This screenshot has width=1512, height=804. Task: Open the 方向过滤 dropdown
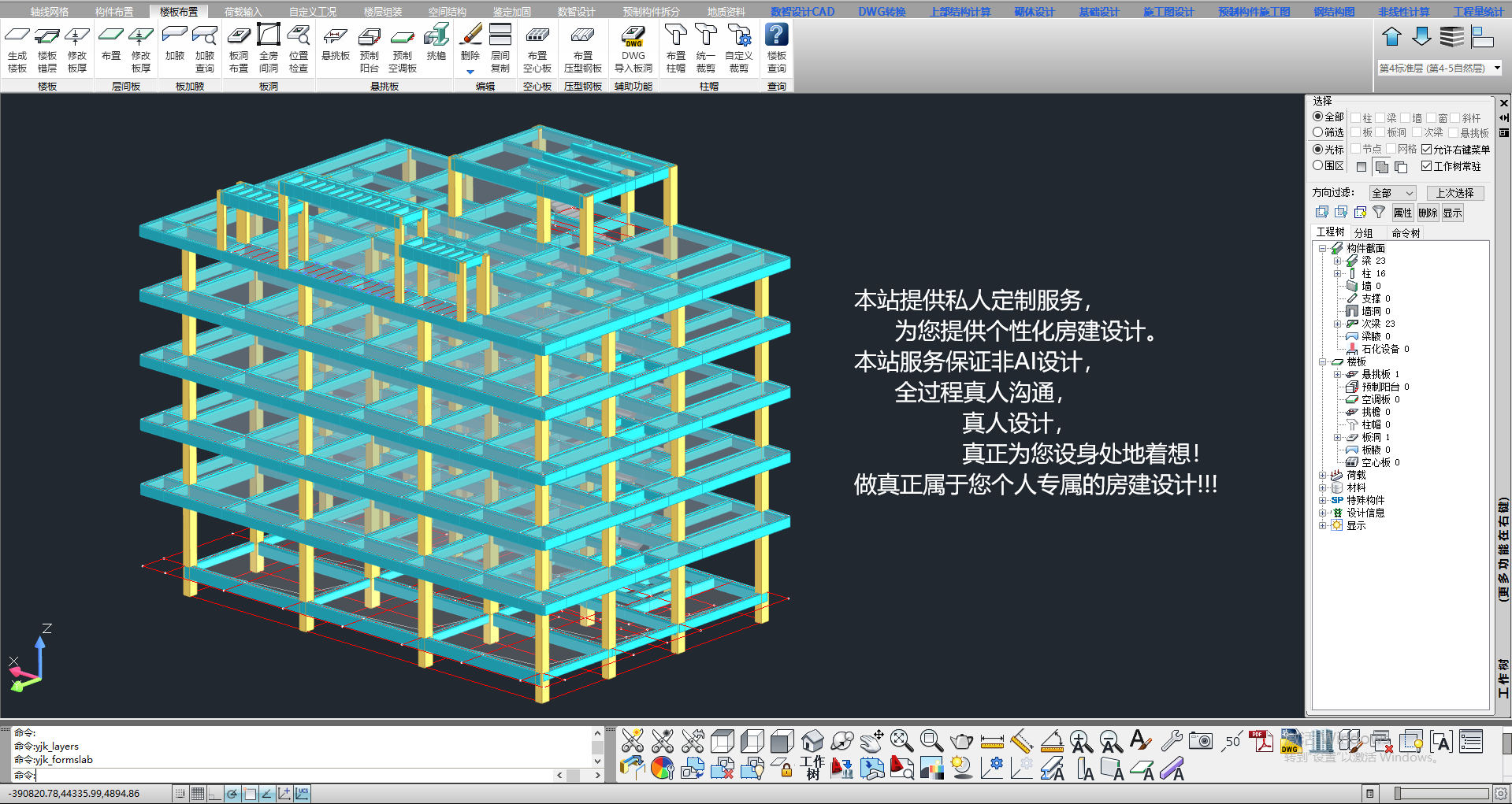[1392, 193]
